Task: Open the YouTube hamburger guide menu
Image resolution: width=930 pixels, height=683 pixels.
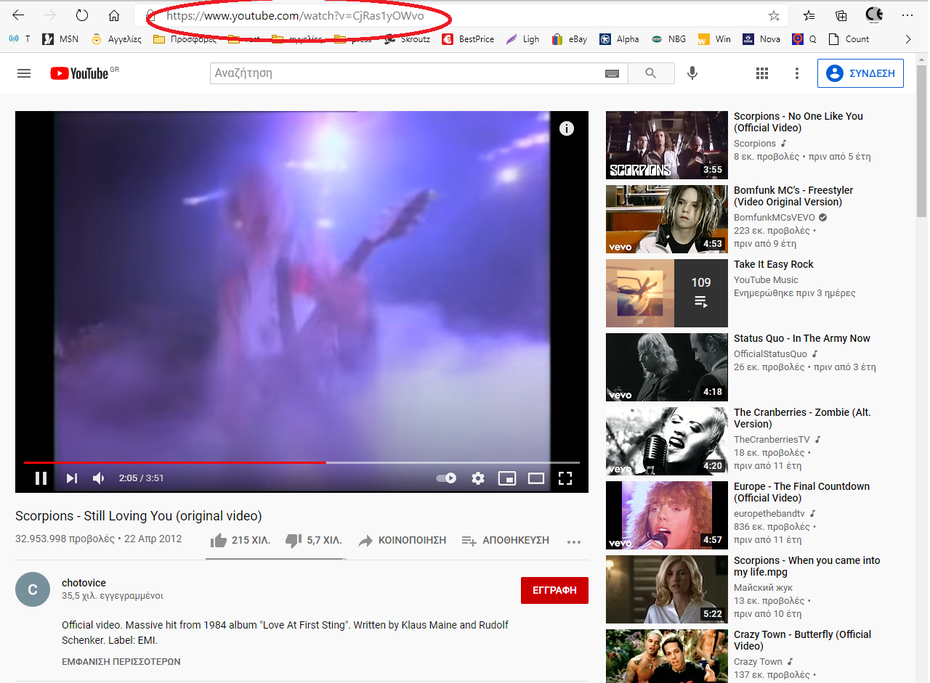Action: click(24, 74)
